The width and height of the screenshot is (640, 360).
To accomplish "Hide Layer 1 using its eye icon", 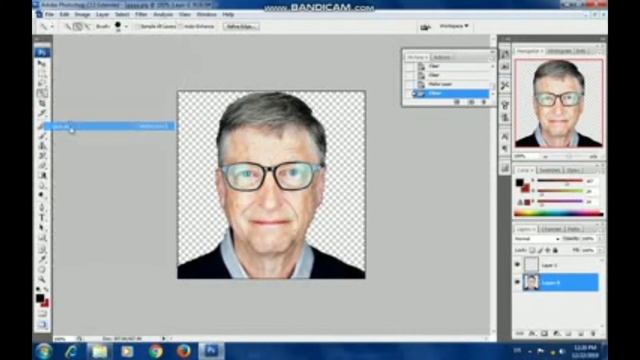I will coord(517,265).
